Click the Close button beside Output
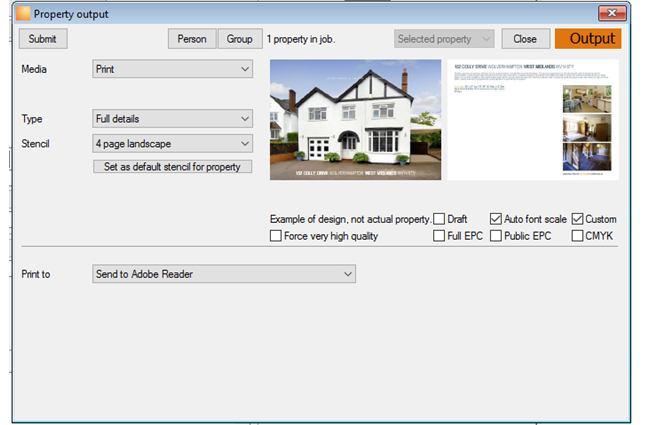648x425 pixels. [525, 39]
